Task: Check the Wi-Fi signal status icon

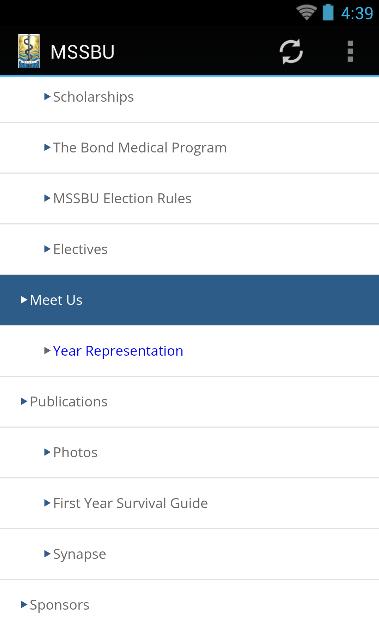Action: 306,12
